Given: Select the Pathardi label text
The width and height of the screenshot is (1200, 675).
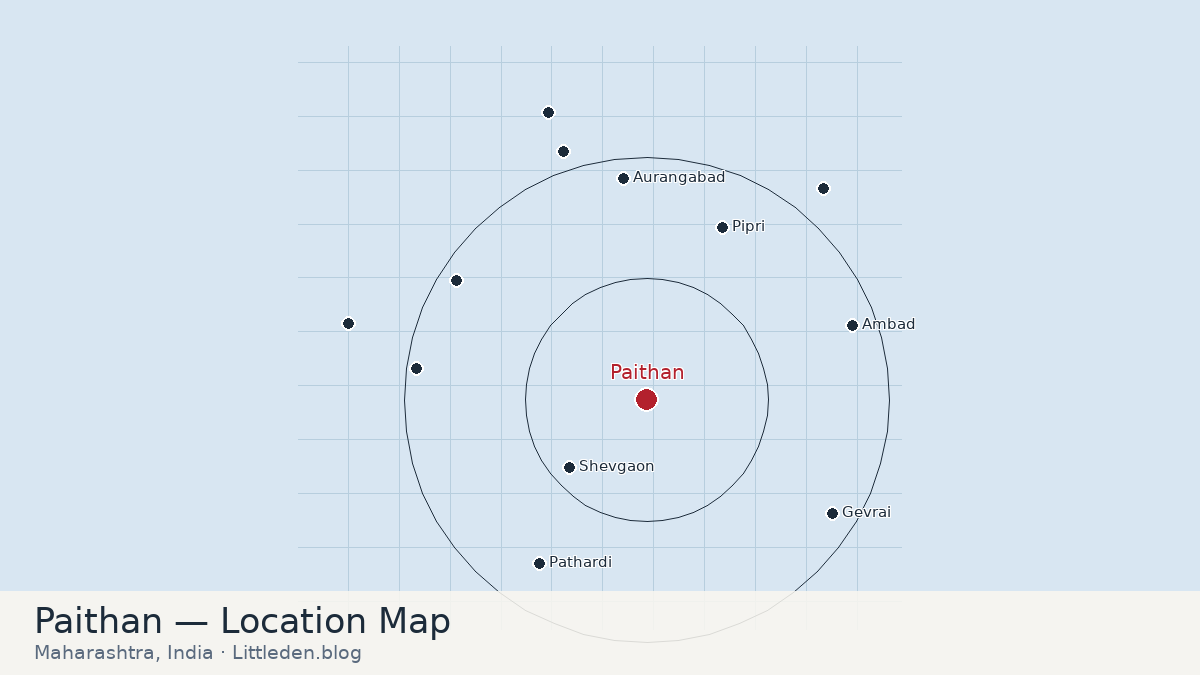Looking at the screenshot, I should click(x=580, y=563).
